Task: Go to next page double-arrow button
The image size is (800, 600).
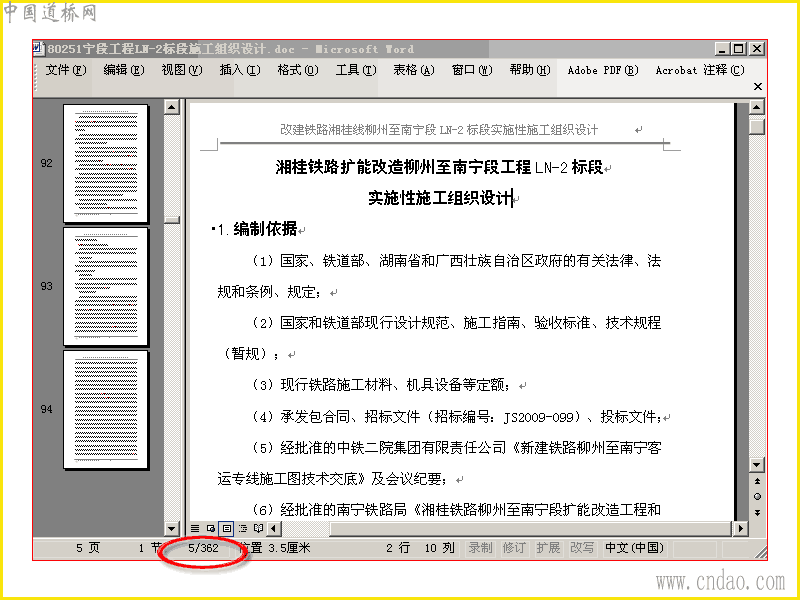Action: 757,512
